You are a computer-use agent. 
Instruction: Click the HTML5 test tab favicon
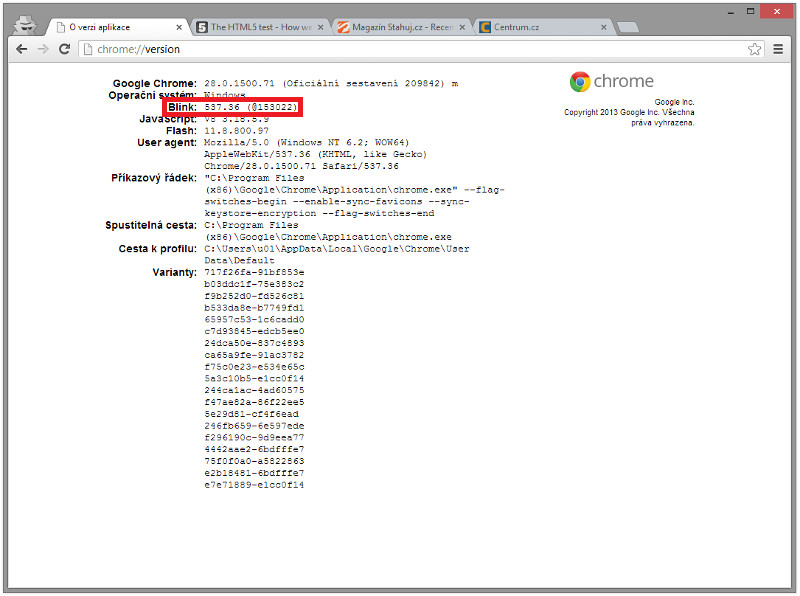202,27
